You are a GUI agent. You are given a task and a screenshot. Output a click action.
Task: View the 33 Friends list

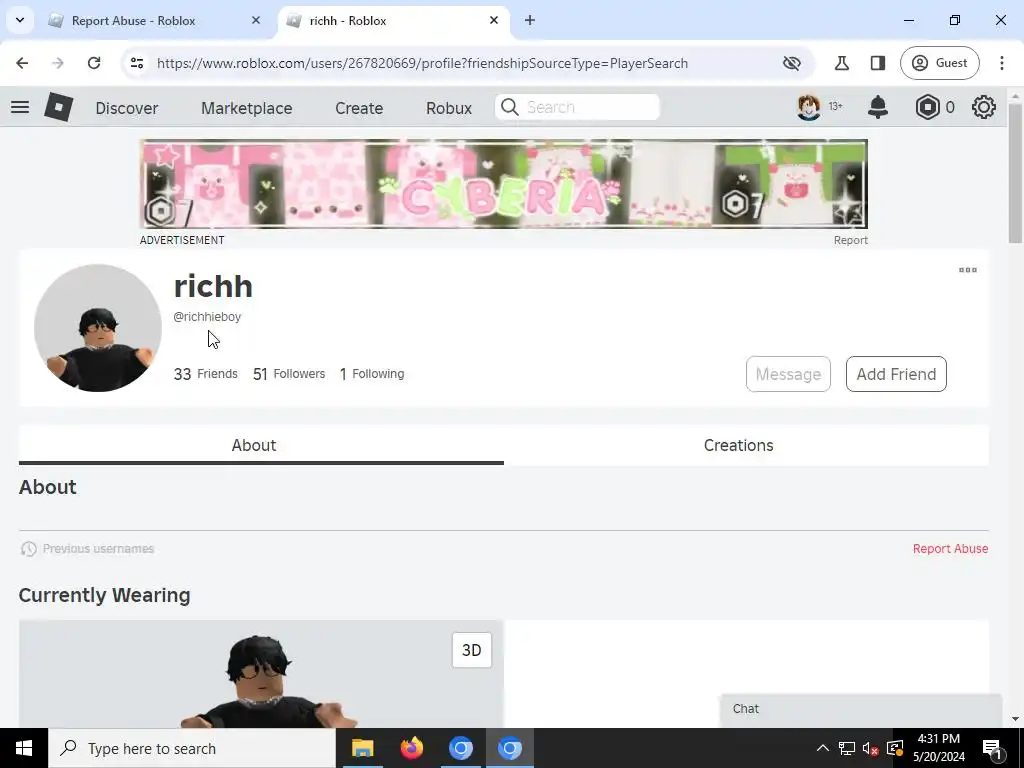[206, 374]
